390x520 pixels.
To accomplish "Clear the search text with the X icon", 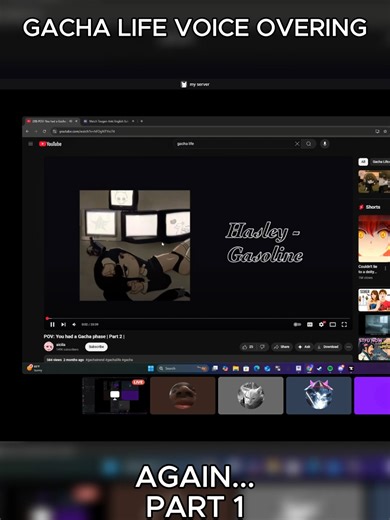I will [297, 144].
